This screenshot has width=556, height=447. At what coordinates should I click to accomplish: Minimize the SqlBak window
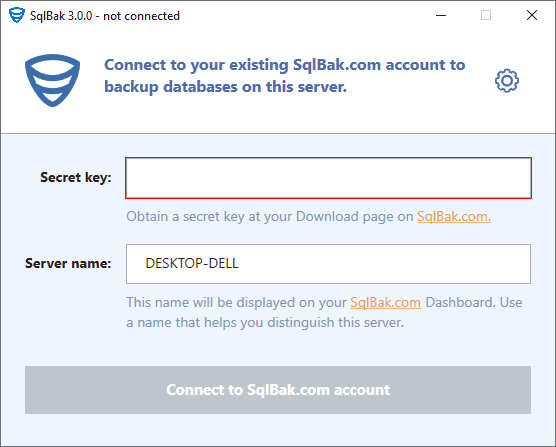click(x=441, y=15)
